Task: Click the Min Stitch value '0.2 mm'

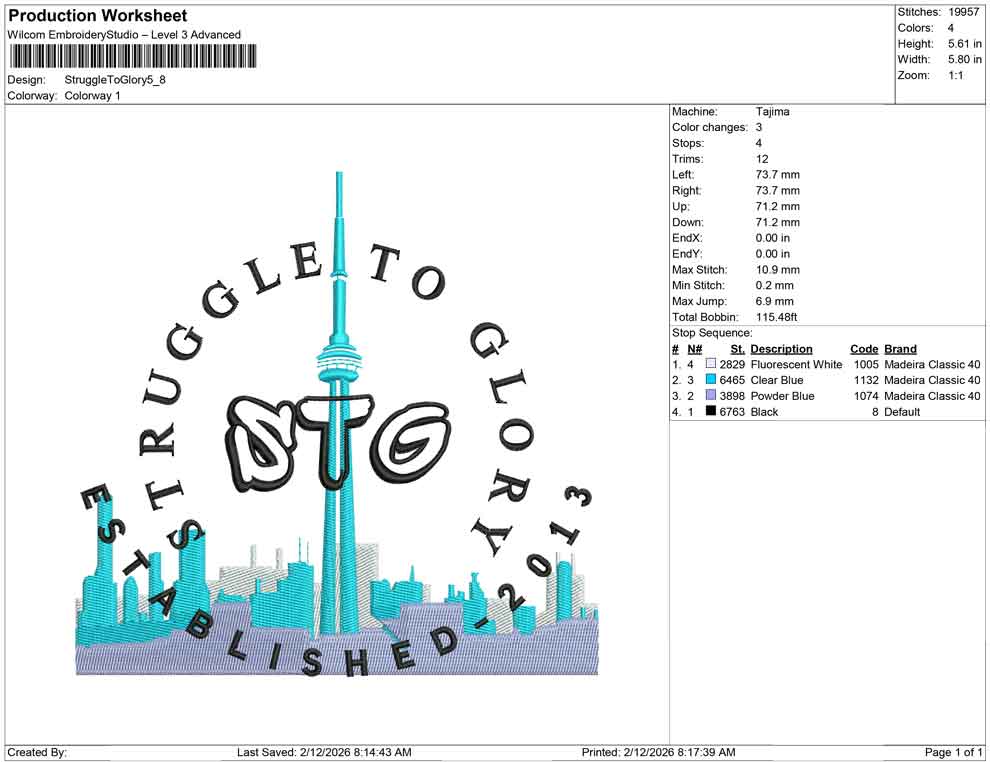Action: coord(775,285)
